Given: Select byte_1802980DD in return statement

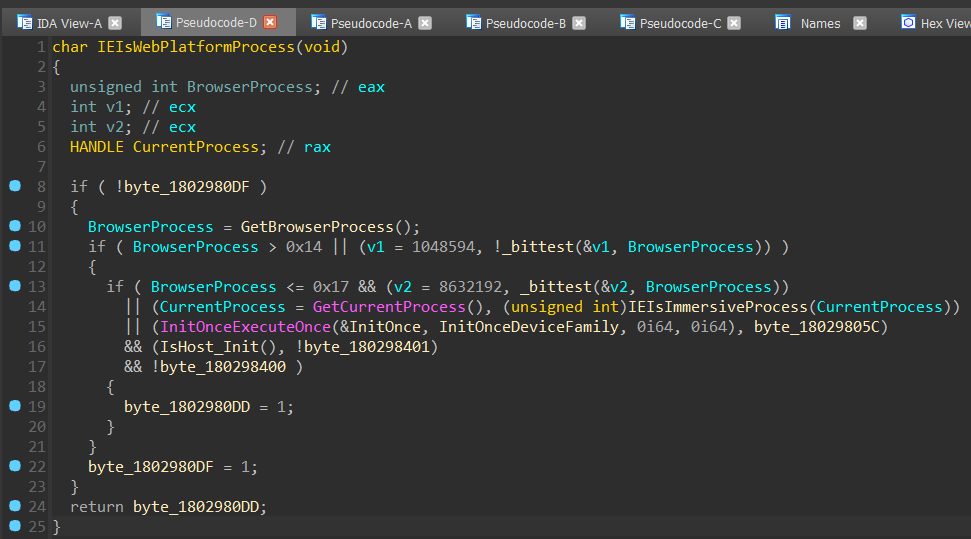Looking at the screenshot, I should pyautogui.click(x=196, y=507).
